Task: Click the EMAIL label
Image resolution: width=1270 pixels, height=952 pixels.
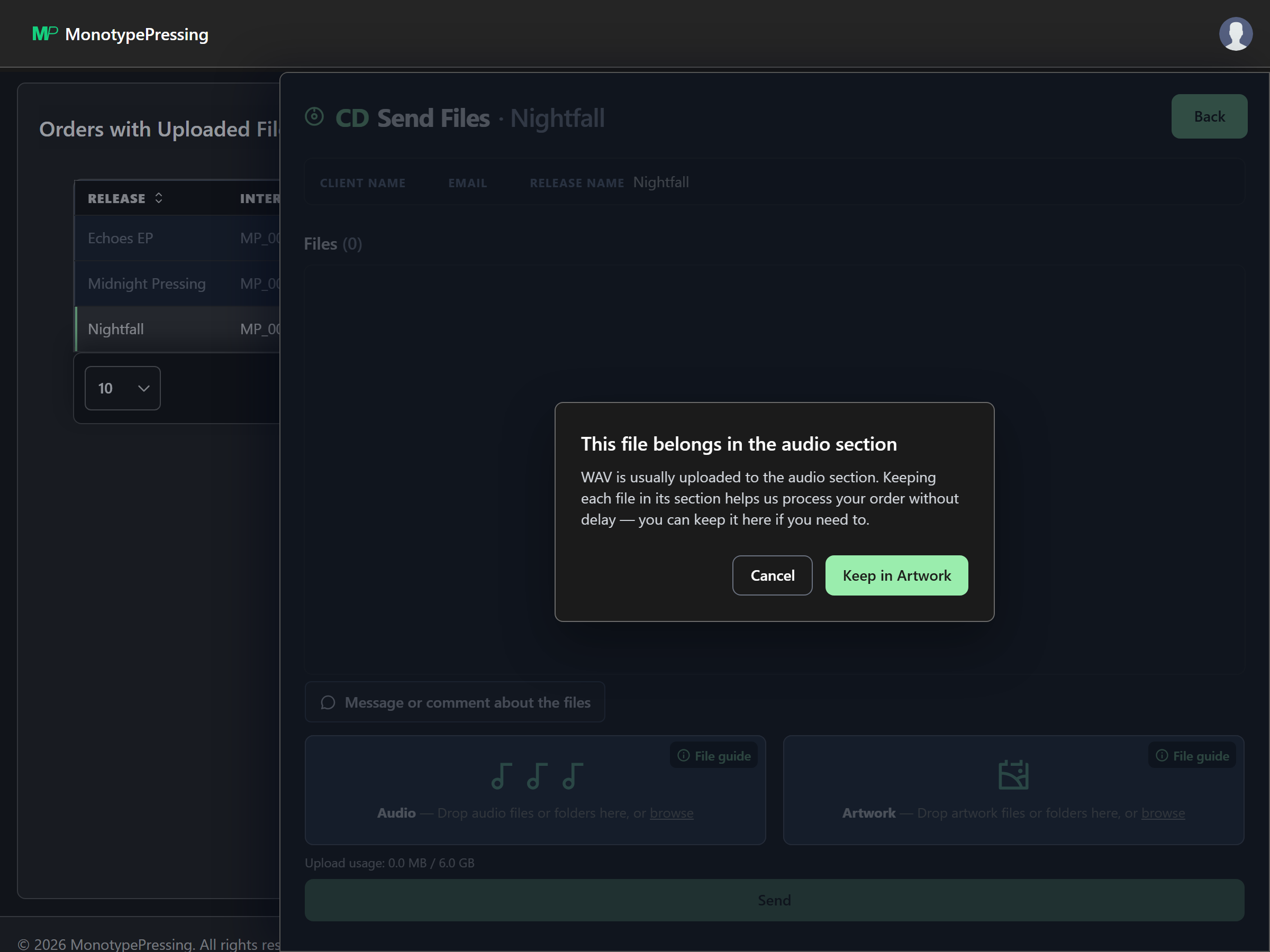Action: click(467, 183)
